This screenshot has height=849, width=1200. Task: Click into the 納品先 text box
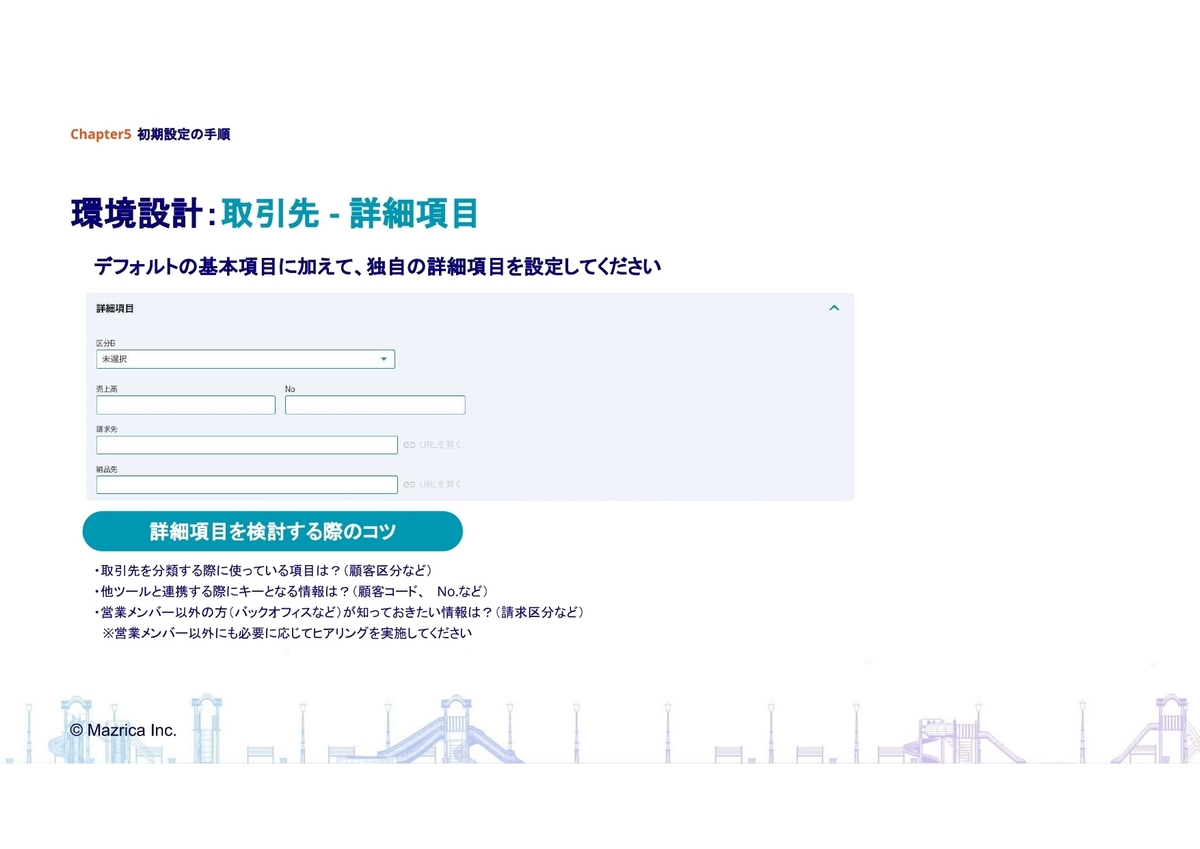click(247, 485)
